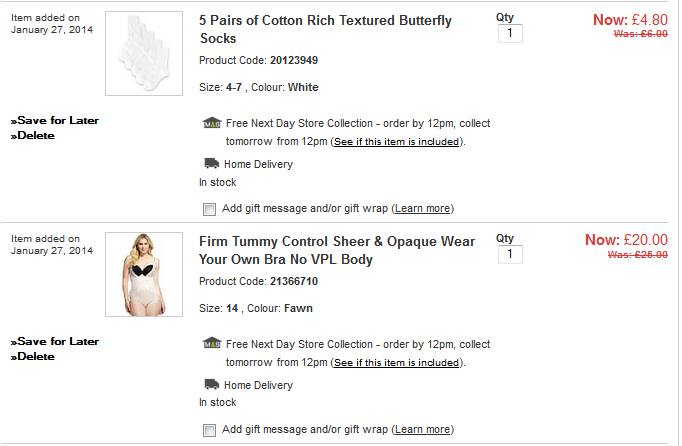Click the M&S store collection icon for socks
This screenshot has height=446, width=682.
coord(210,124)
